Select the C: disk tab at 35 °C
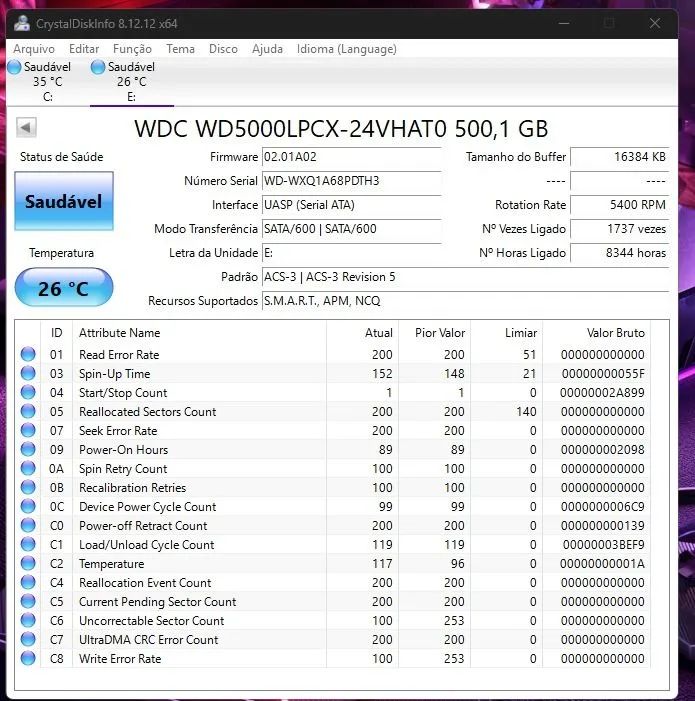The image size is (695, 701). coord(47,81)
